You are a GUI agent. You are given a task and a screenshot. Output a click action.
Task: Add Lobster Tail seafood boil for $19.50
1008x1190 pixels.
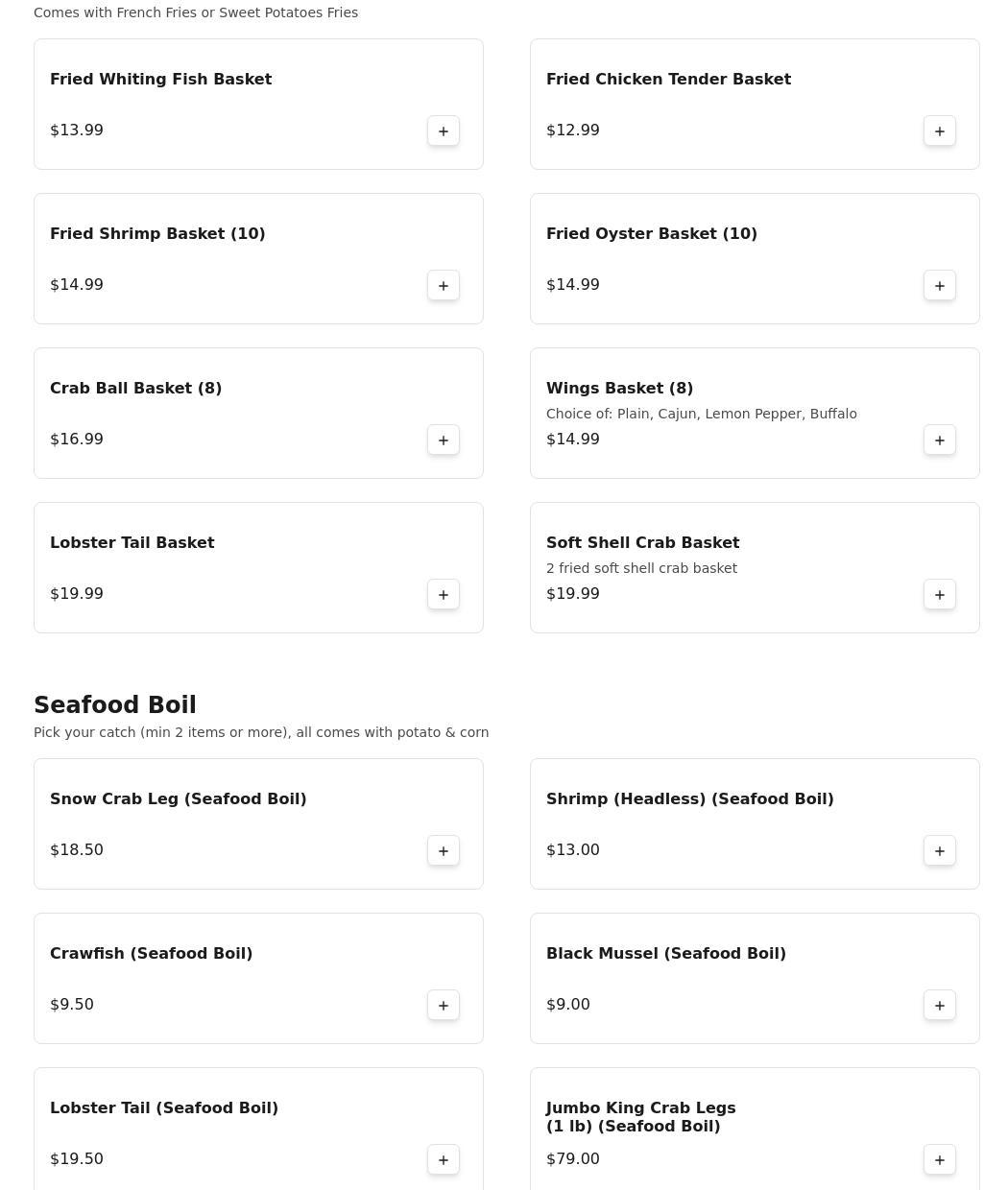[443, 1160]
